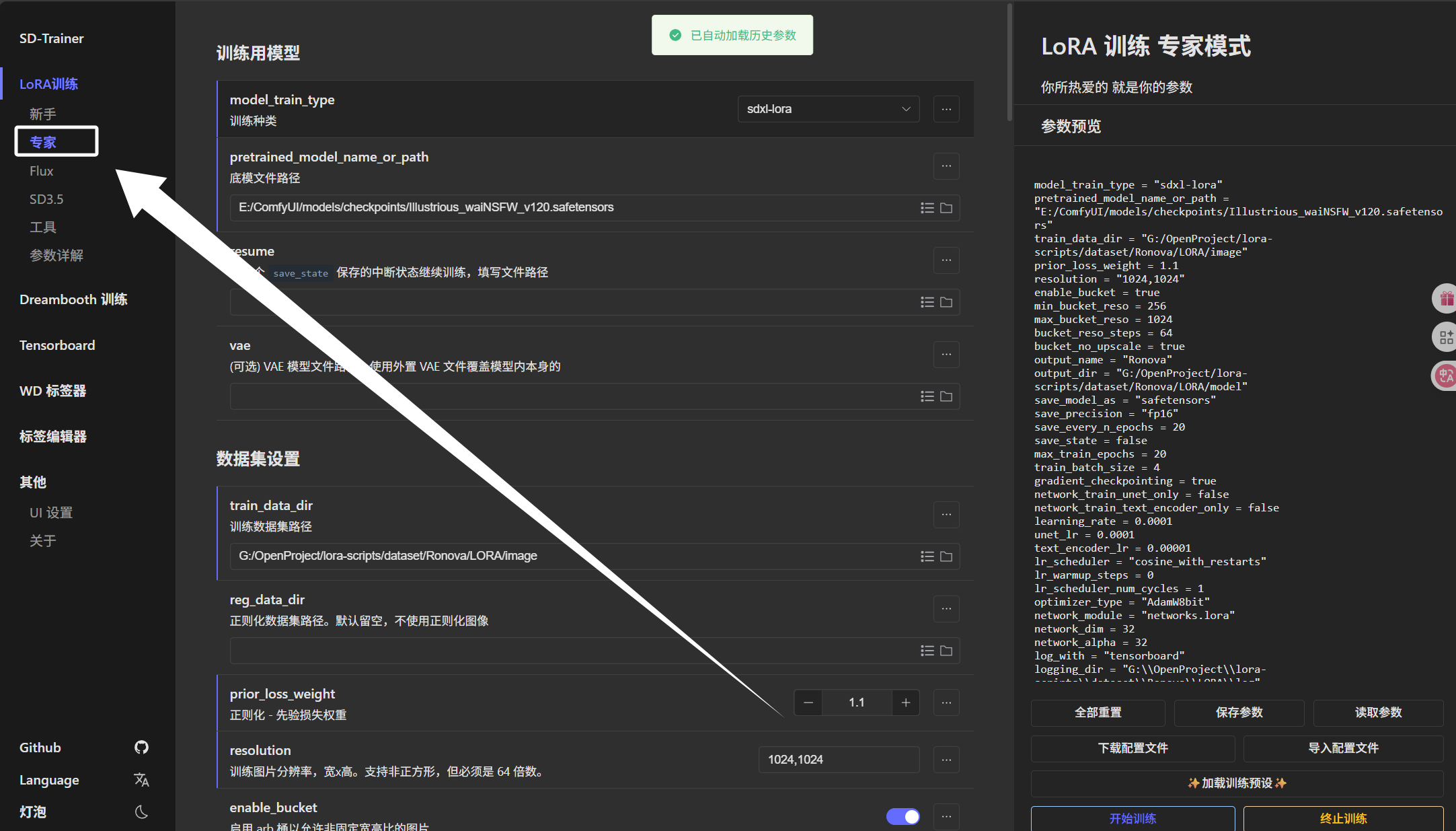This screenshot has height=831, width=1456.
Task: Open more options for resolution
Action: click(x=946, y=760)
